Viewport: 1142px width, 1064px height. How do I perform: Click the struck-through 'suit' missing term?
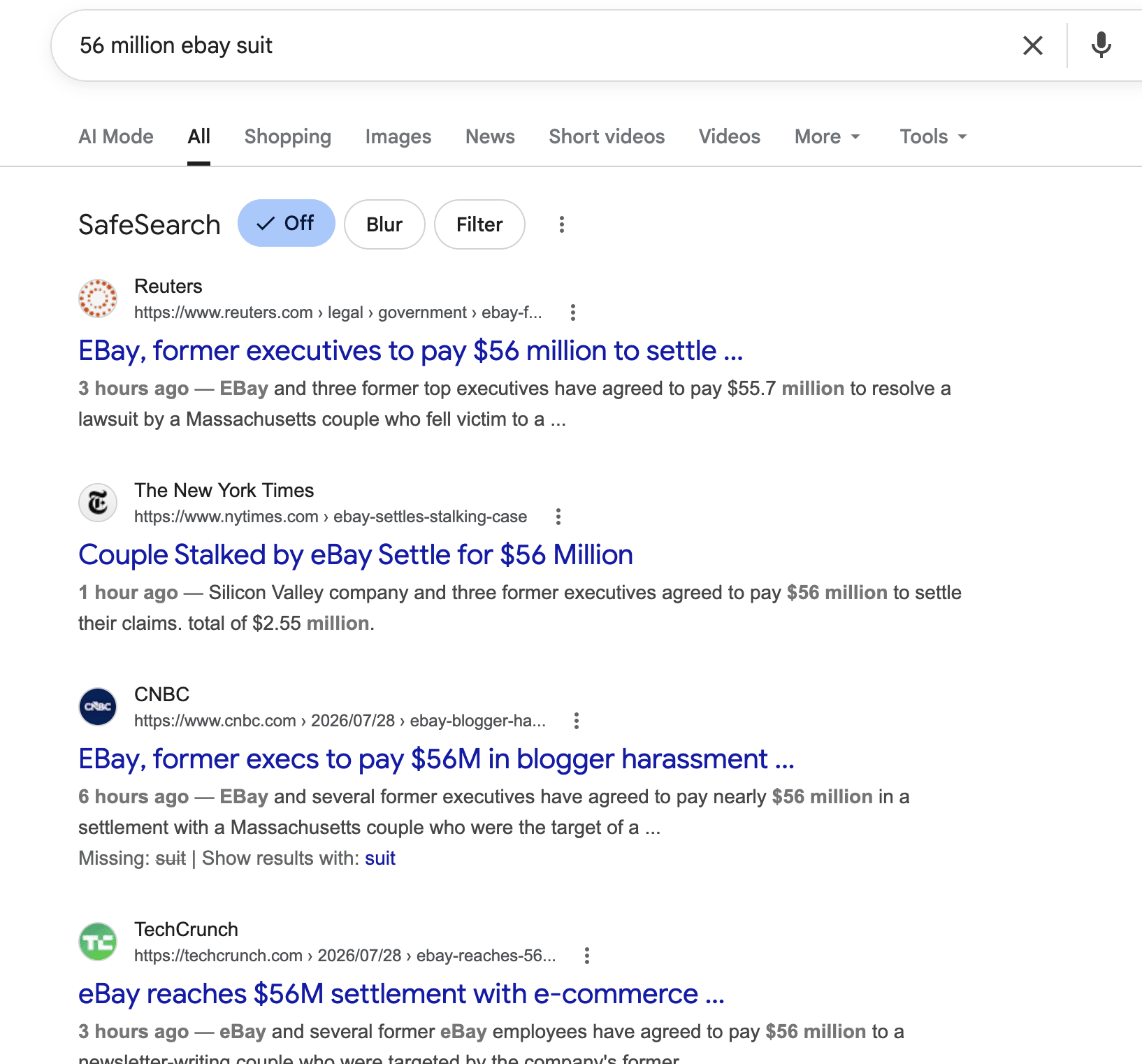coord(171,858)
